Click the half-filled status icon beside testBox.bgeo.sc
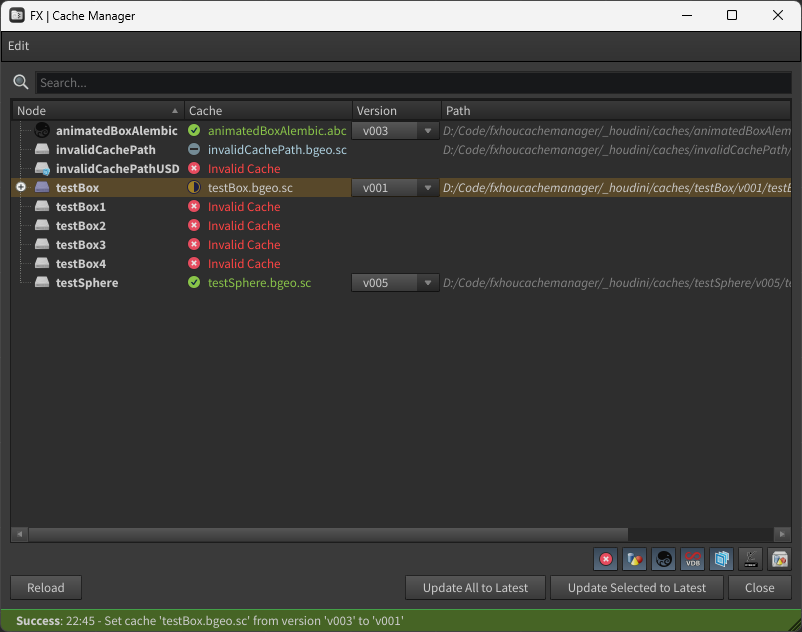 click(194, 188)
